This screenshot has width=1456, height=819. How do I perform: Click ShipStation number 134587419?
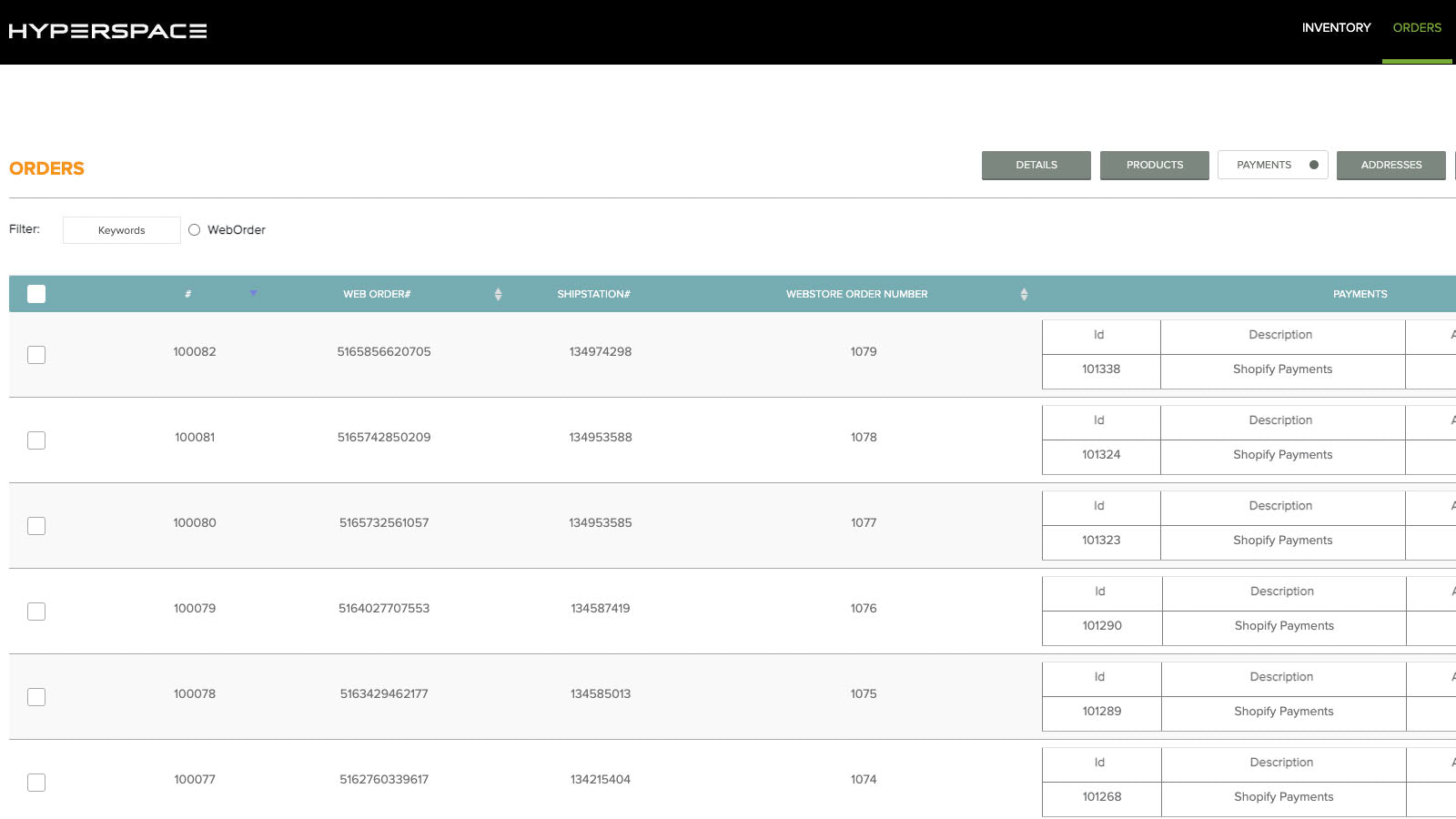click(x=601, y=608)
